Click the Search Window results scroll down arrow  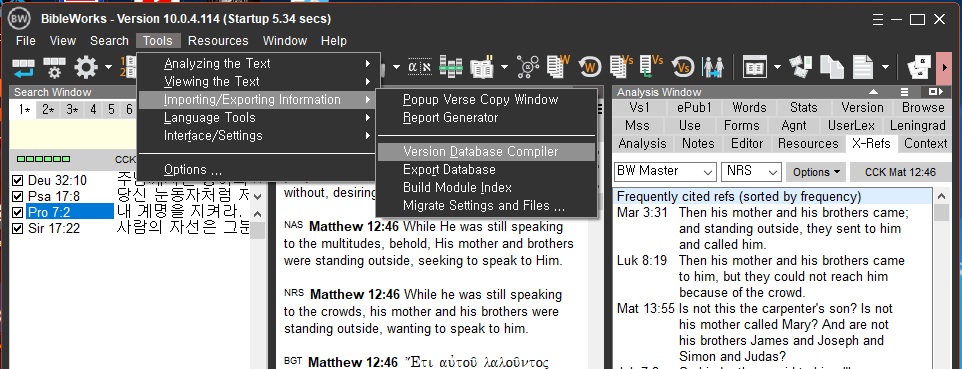[x=258, y=198]
